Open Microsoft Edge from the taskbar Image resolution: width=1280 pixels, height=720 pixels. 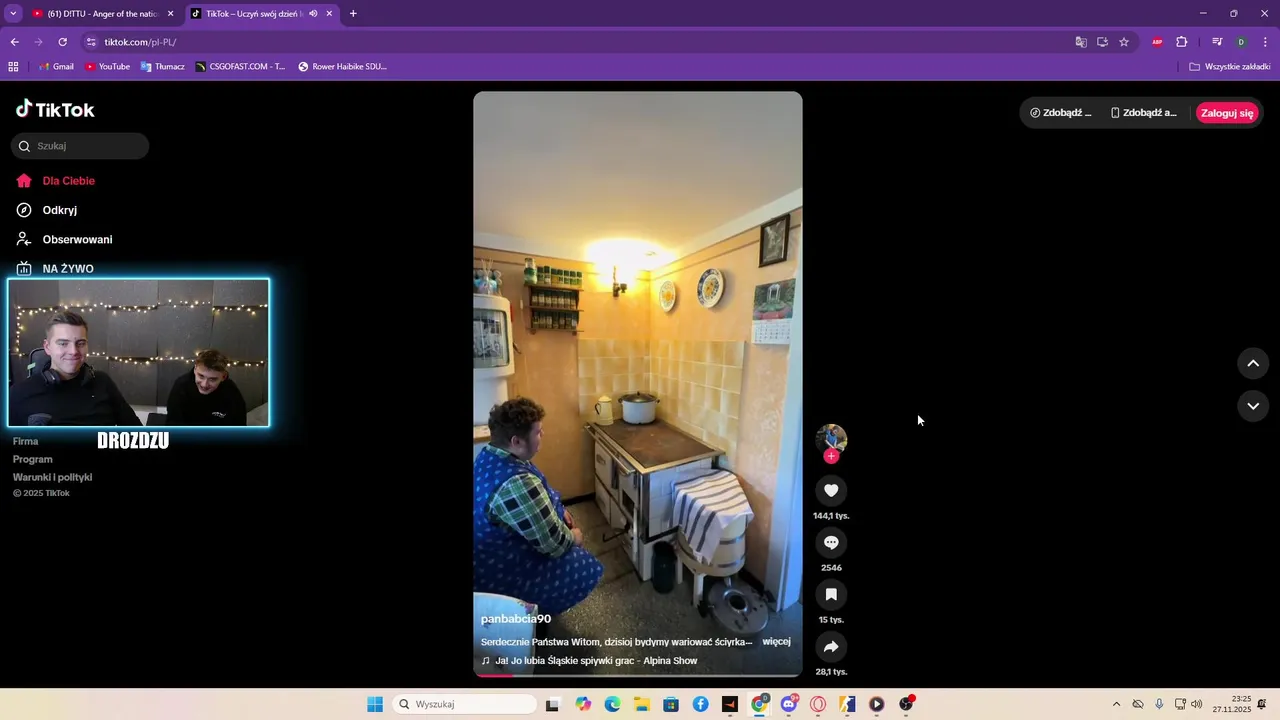point(612,704)
